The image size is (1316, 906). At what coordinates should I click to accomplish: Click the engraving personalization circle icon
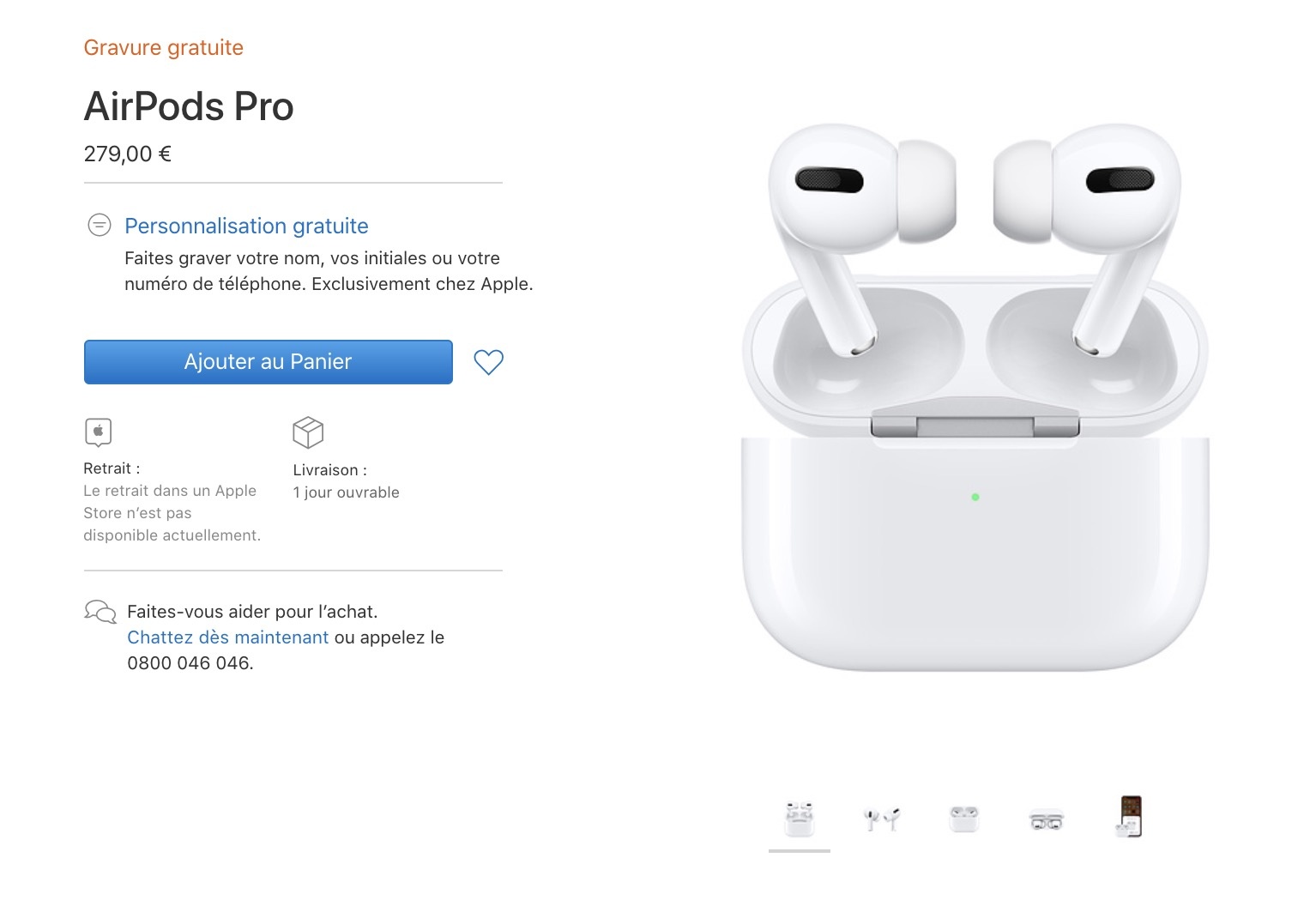[100, 226]
